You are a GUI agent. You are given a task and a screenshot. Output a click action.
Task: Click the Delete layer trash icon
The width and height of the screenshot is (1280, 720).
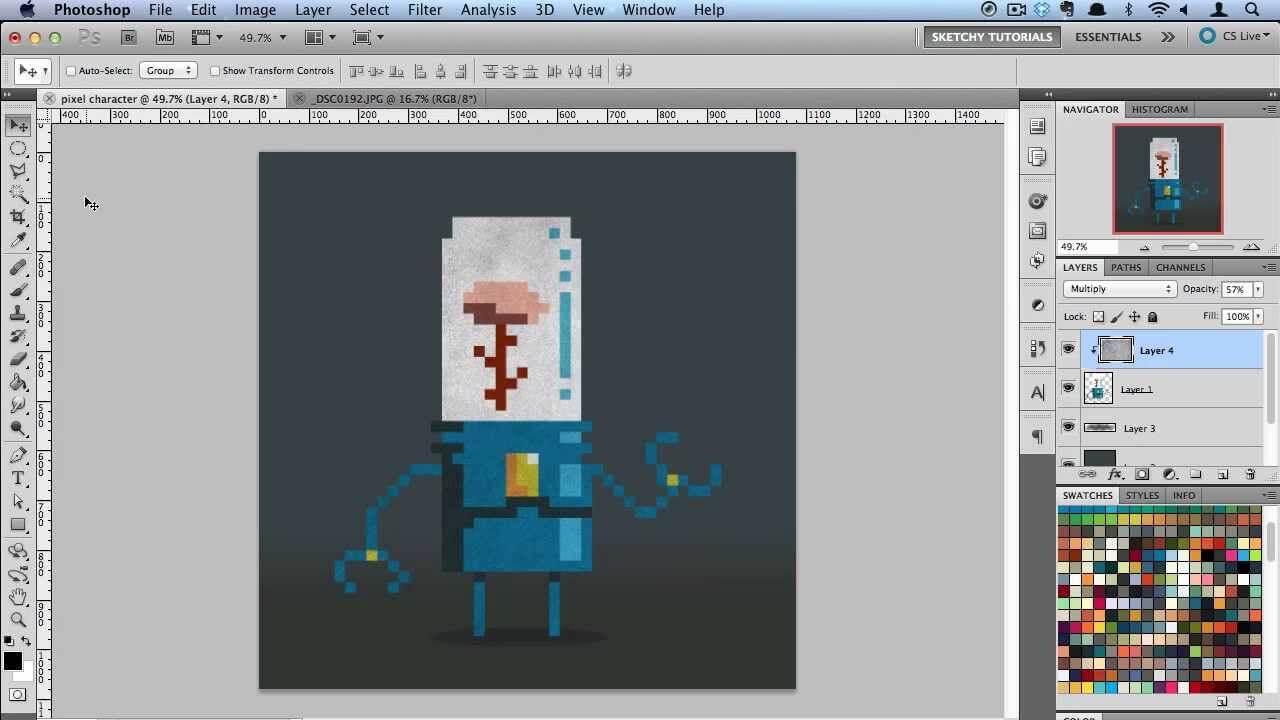[x=1250, y=474]
